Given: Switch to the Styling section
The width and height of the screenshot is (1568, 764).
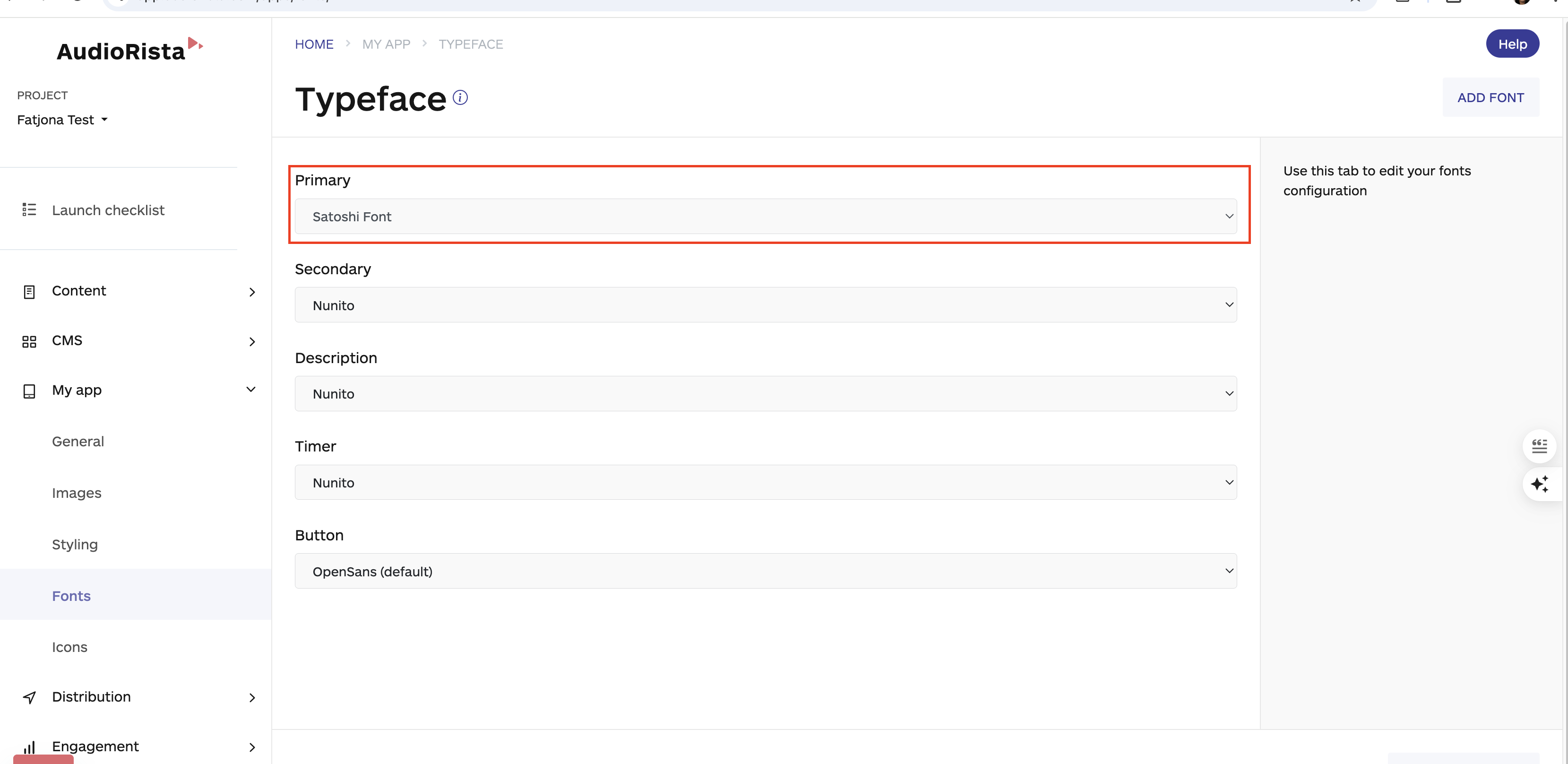Looking at the screenshot, I should tap(75, 544).
